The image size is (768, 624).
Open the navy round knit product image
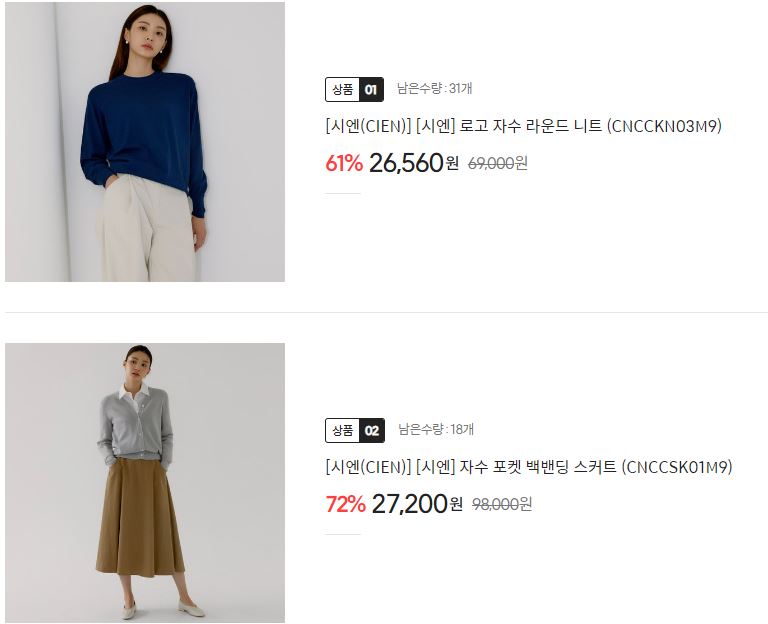pyautogui.click(x=145, y=142)
